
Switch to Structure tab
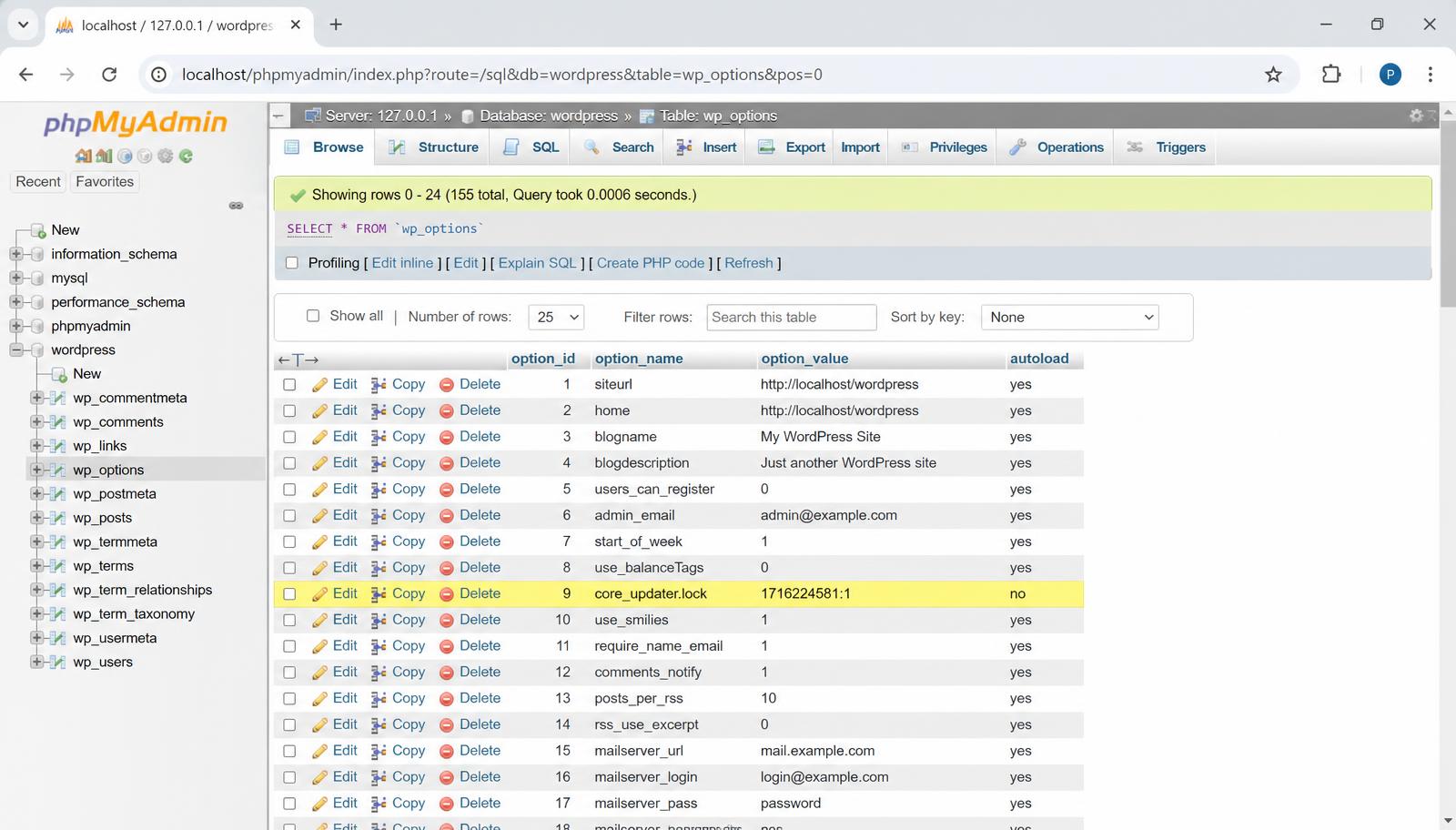pos(433,147)
